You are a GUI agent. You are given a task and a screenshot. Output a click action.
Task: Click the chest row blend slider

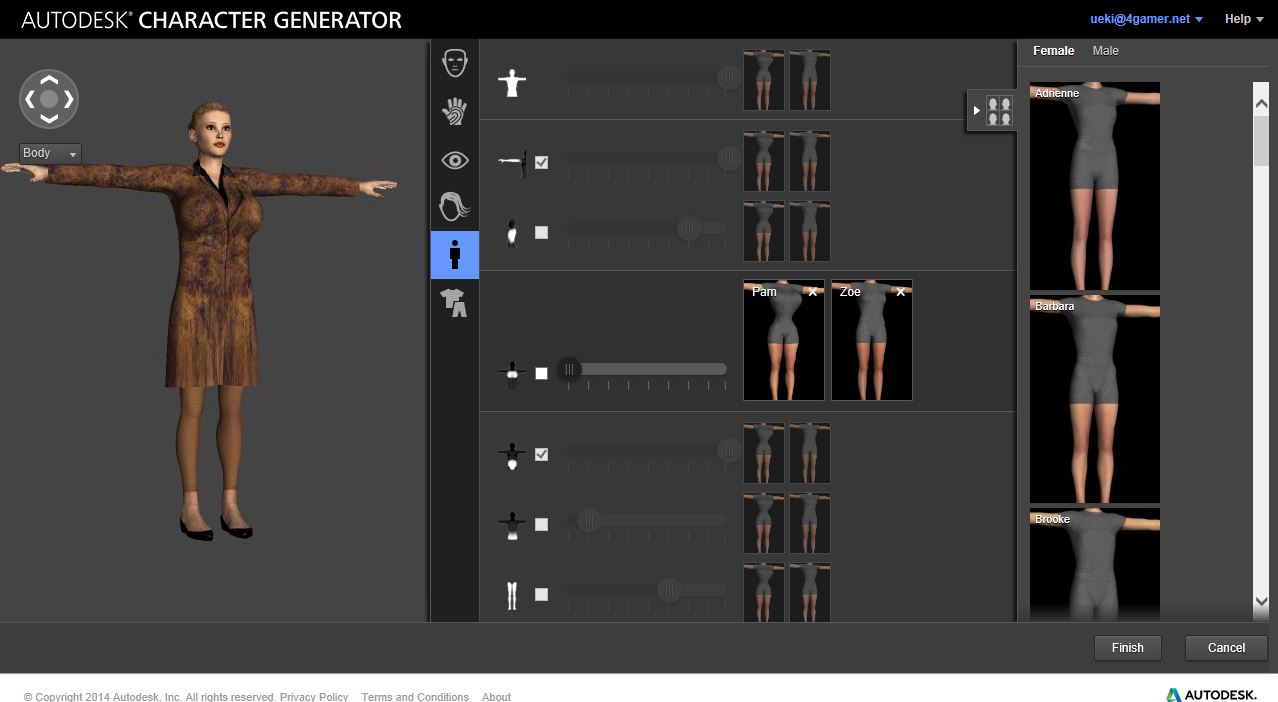tap(646, 369)
